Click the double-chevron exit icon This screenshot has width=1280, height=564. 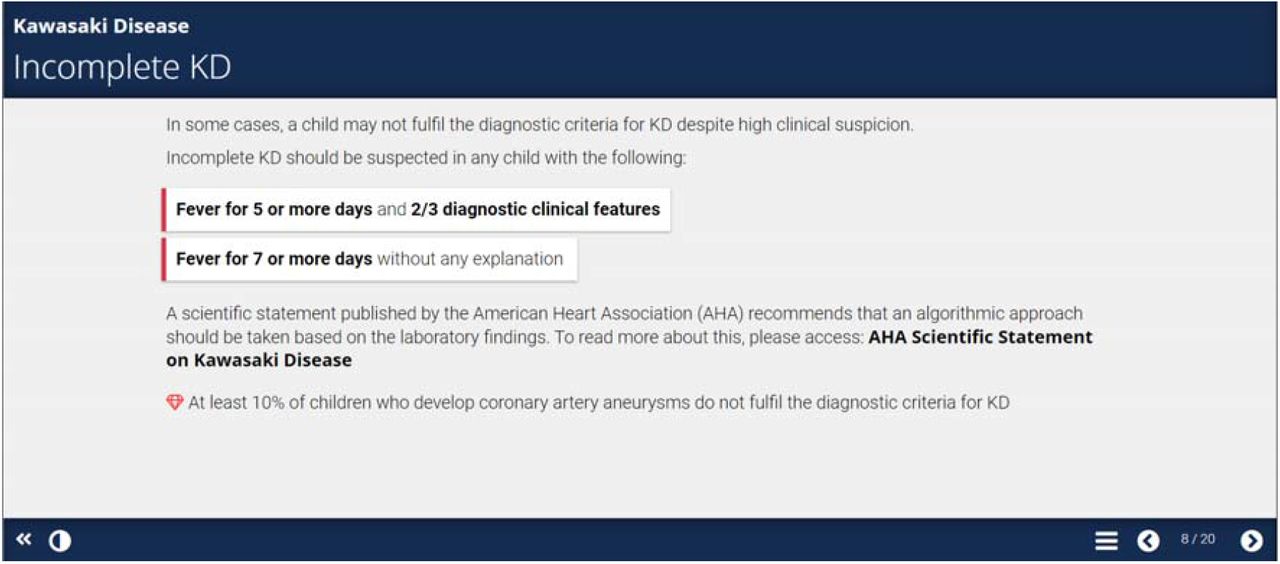pyautogui.click(x=24, y=540)
